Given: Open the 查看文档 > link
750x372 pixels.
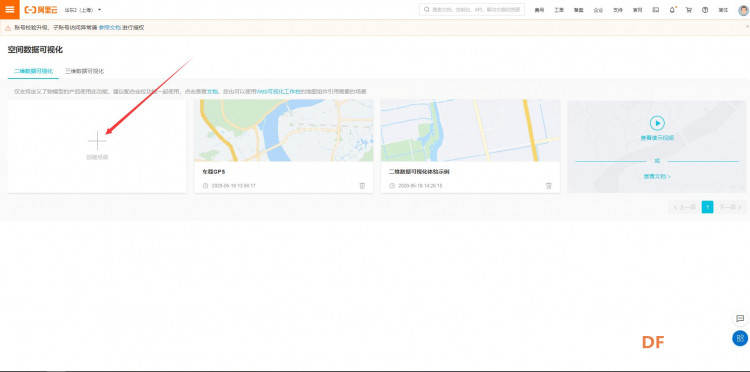Looking at the screenshot, I should click(657, 176).
